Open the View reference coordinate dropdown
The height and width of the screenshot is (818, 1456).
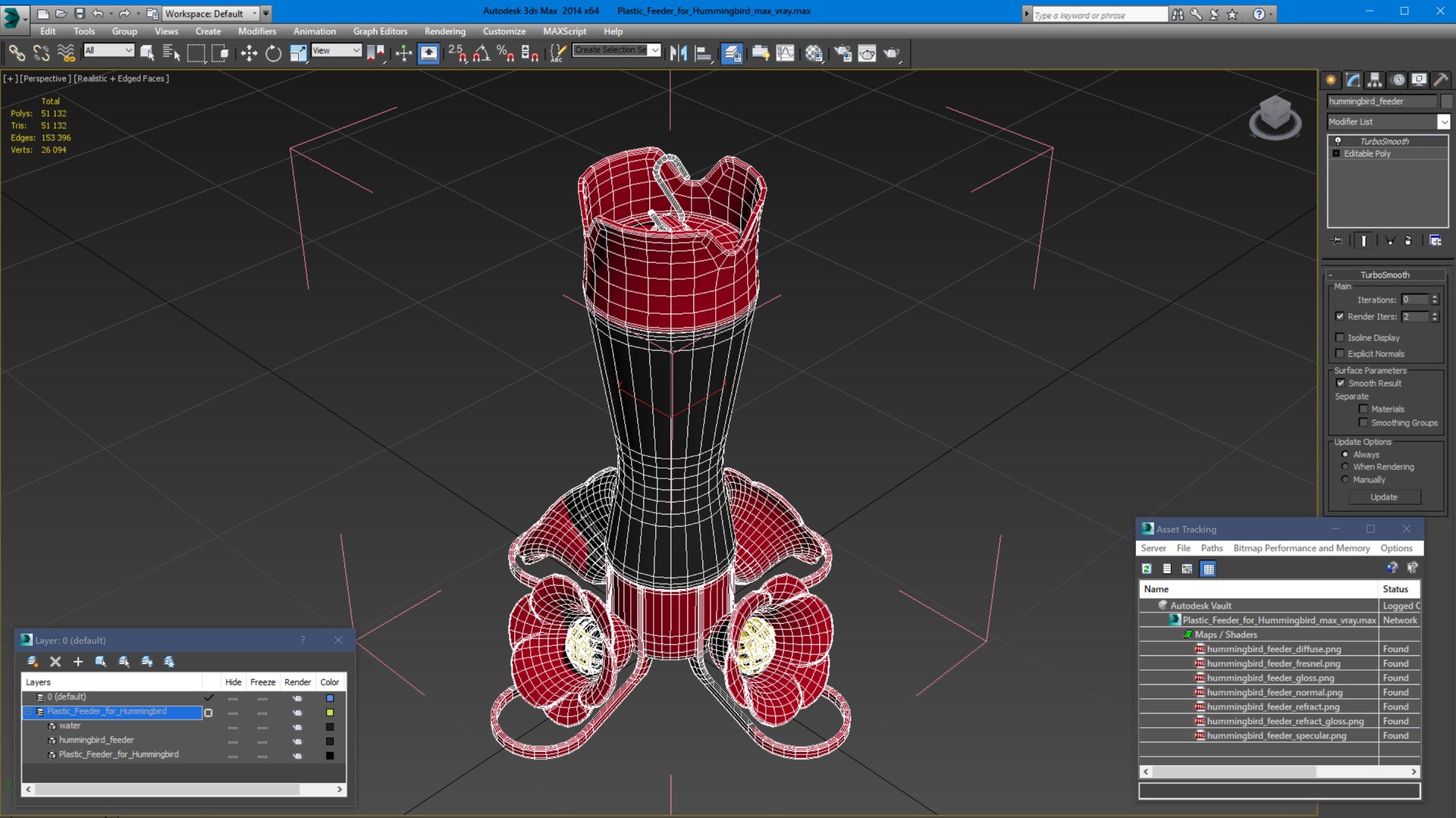click(337, 51)
